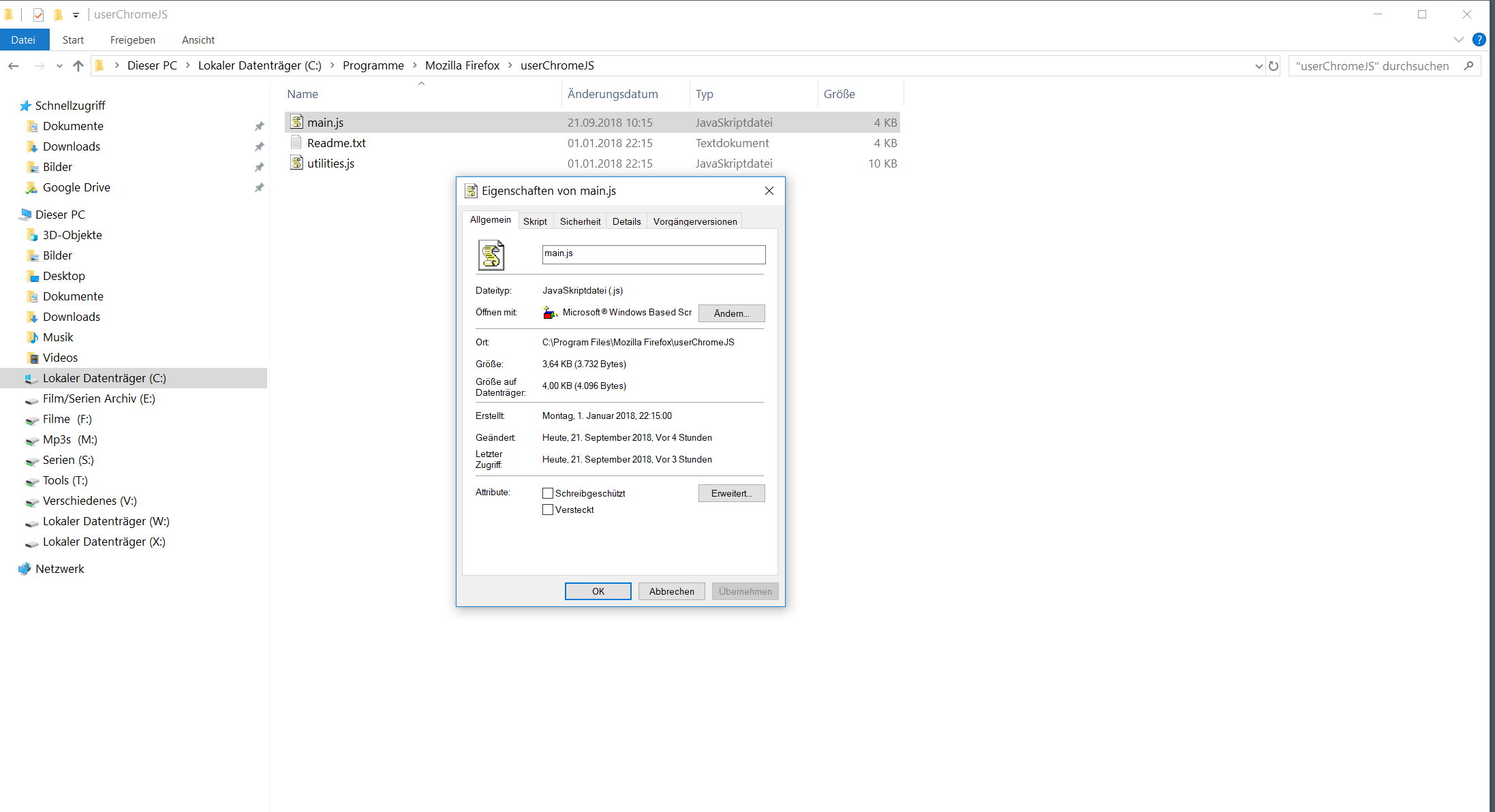Click the refresh icon beside the address bar
Viewport: 1495px width, 812px height.
[x=1274, y=66]
